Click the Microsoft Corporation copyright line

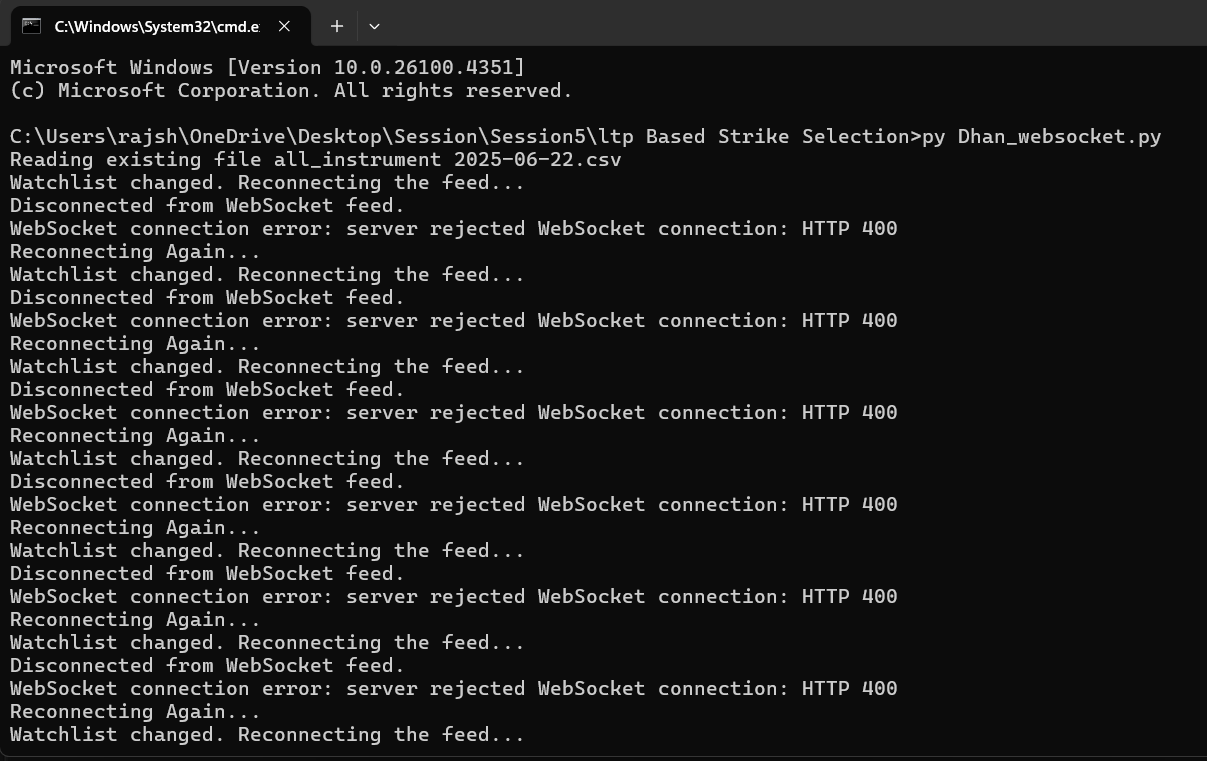tap(291, 91)
